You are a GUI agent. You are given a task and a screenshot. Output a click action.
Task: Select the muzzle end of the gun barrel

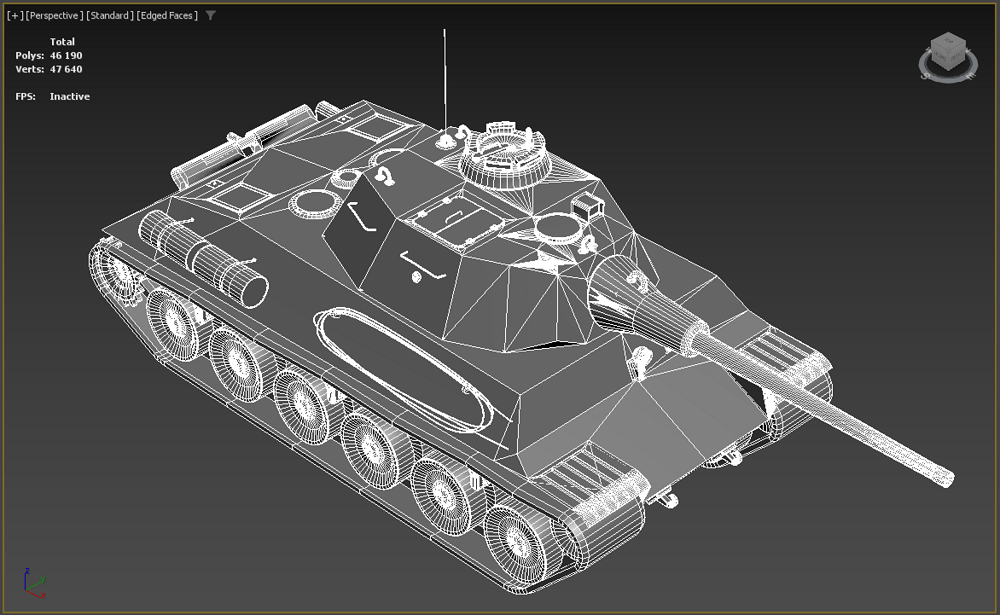pyautogui.click(x=943, y=477)
